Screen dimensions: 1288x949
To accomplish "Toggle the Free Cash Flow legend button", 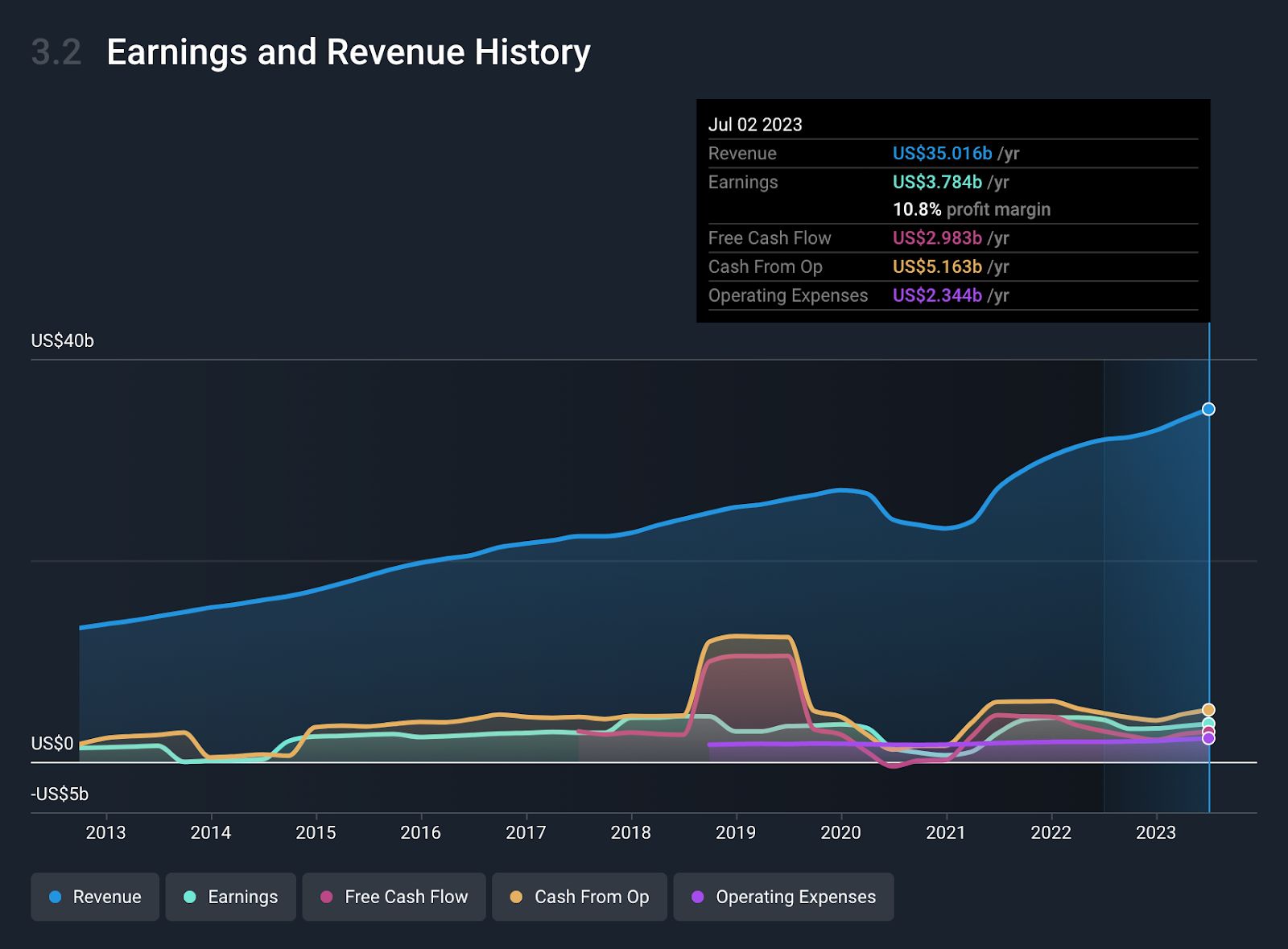I will [394, 897].
